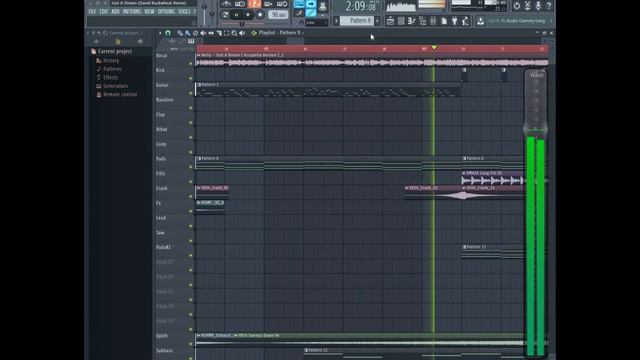Viewport: 640px width, 360px height.
Task: Click the song position slider
Action: (x=242, y=24)
